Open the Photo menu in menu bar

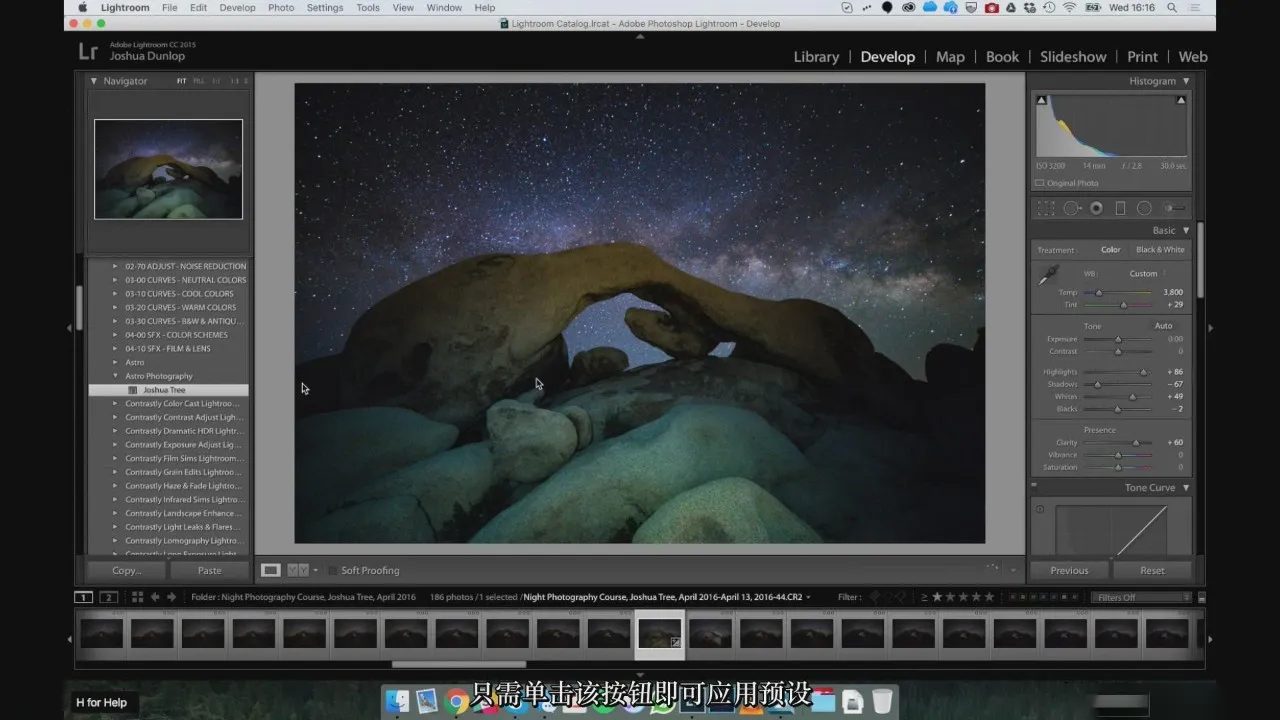point(281,8)
